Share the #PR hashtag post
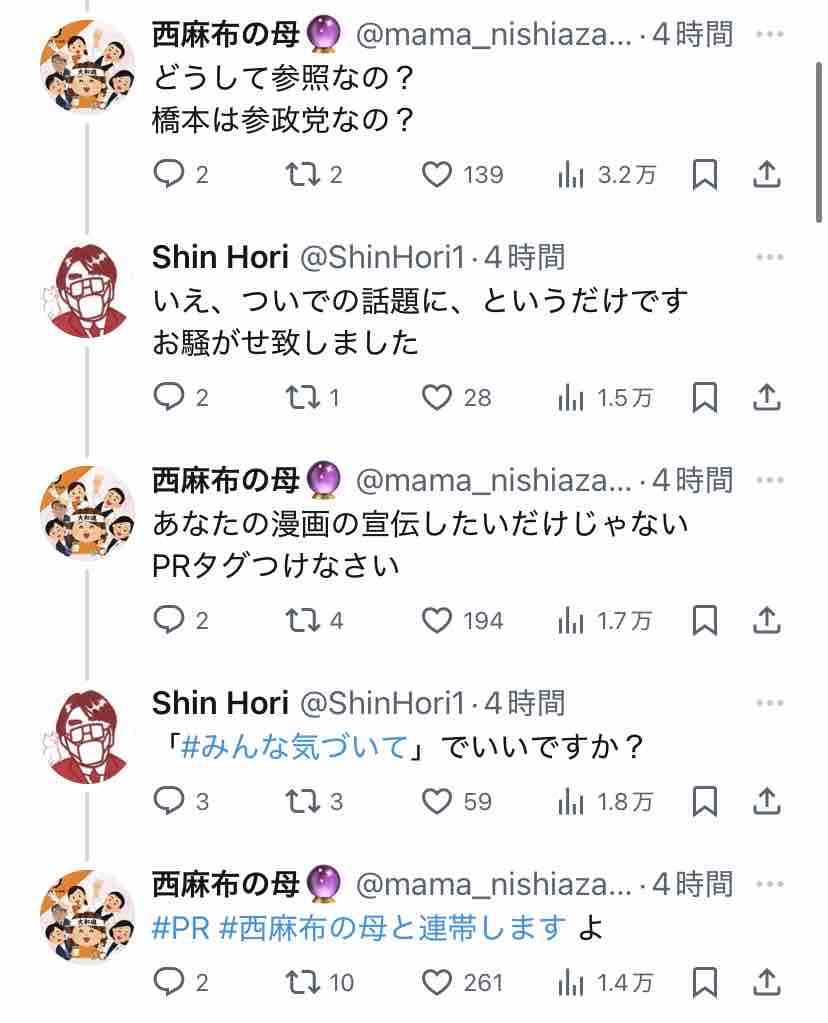The image size is (828, 1023). click(x=767, y=982)
